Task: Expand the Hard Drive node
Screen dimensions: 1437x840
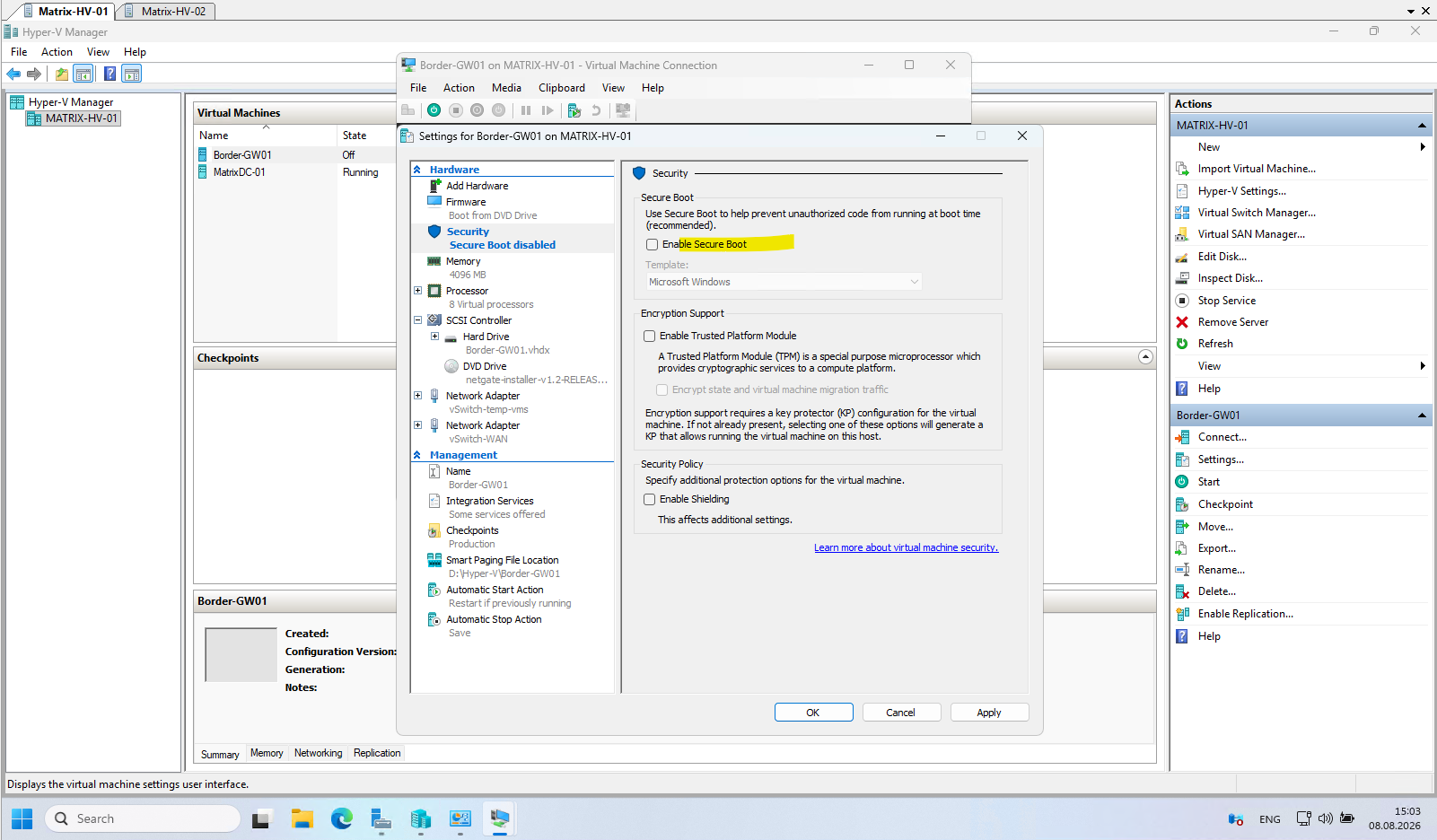Action: (434, 337)
